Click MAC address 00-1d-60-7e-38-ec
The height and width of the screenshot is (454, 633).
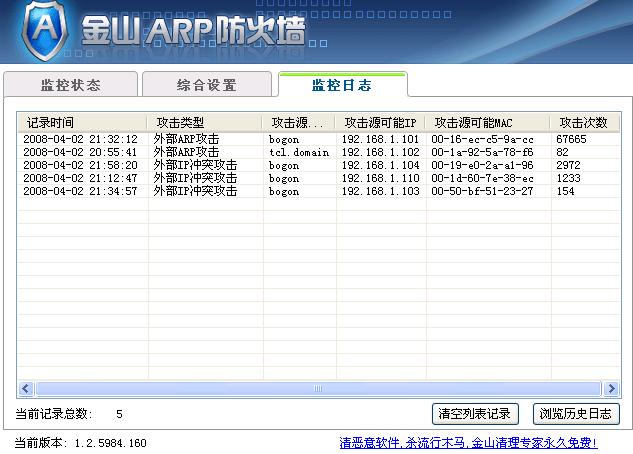pos(482,178)
